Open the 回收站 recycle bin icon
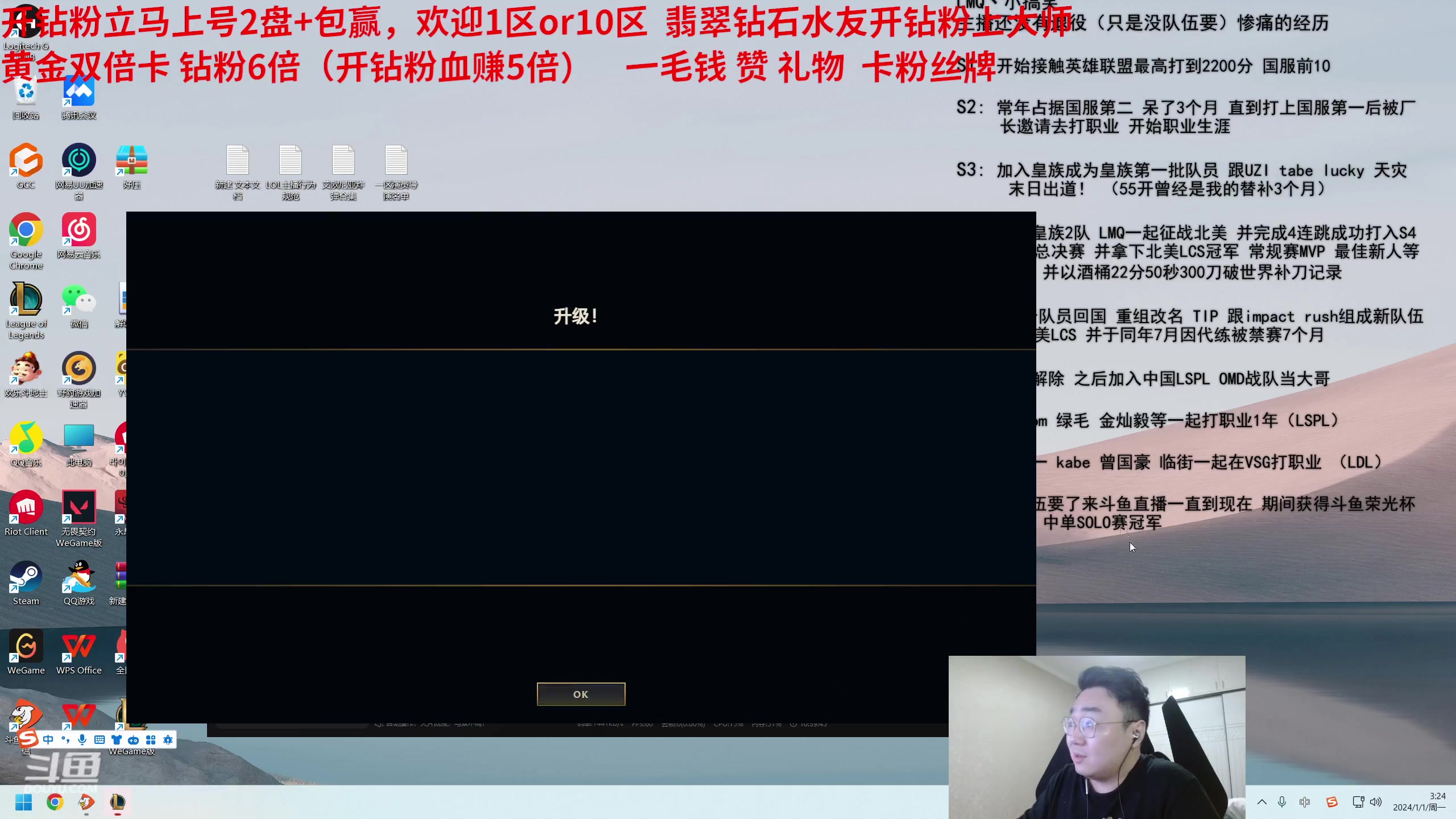Image resolution: width=1456 pixels, height=819 pixels. click(x=26, y=98)
